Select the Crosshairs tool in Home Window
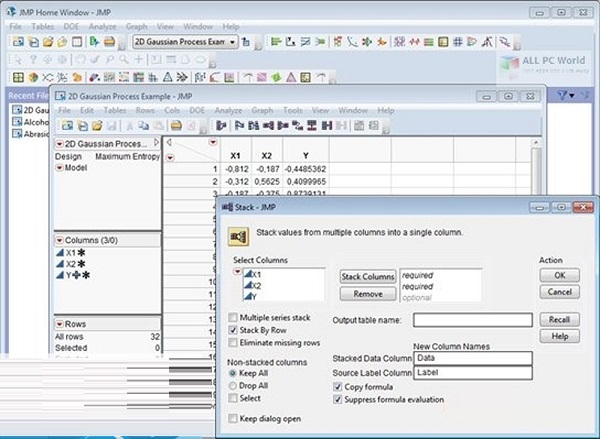Image resolution: width=600 pixels, height=439 pixels. [139, 59]
